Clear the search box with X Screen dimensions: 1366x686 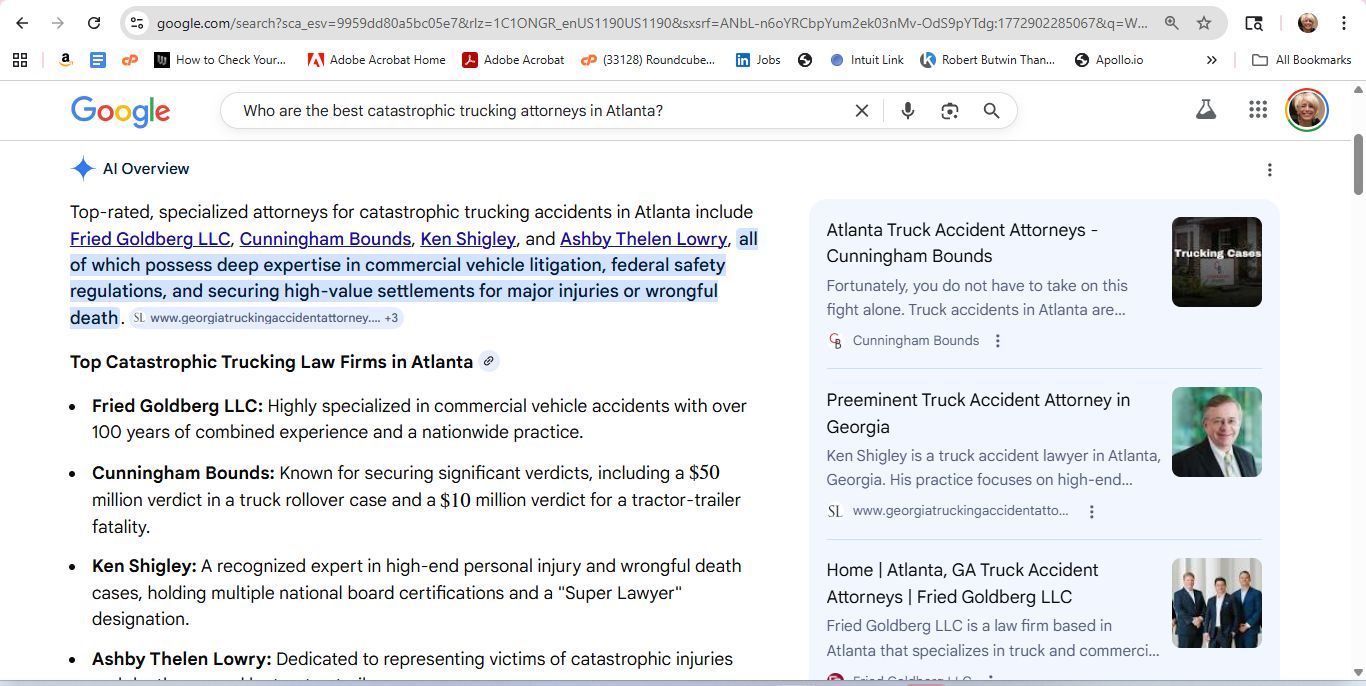[862, 111]
